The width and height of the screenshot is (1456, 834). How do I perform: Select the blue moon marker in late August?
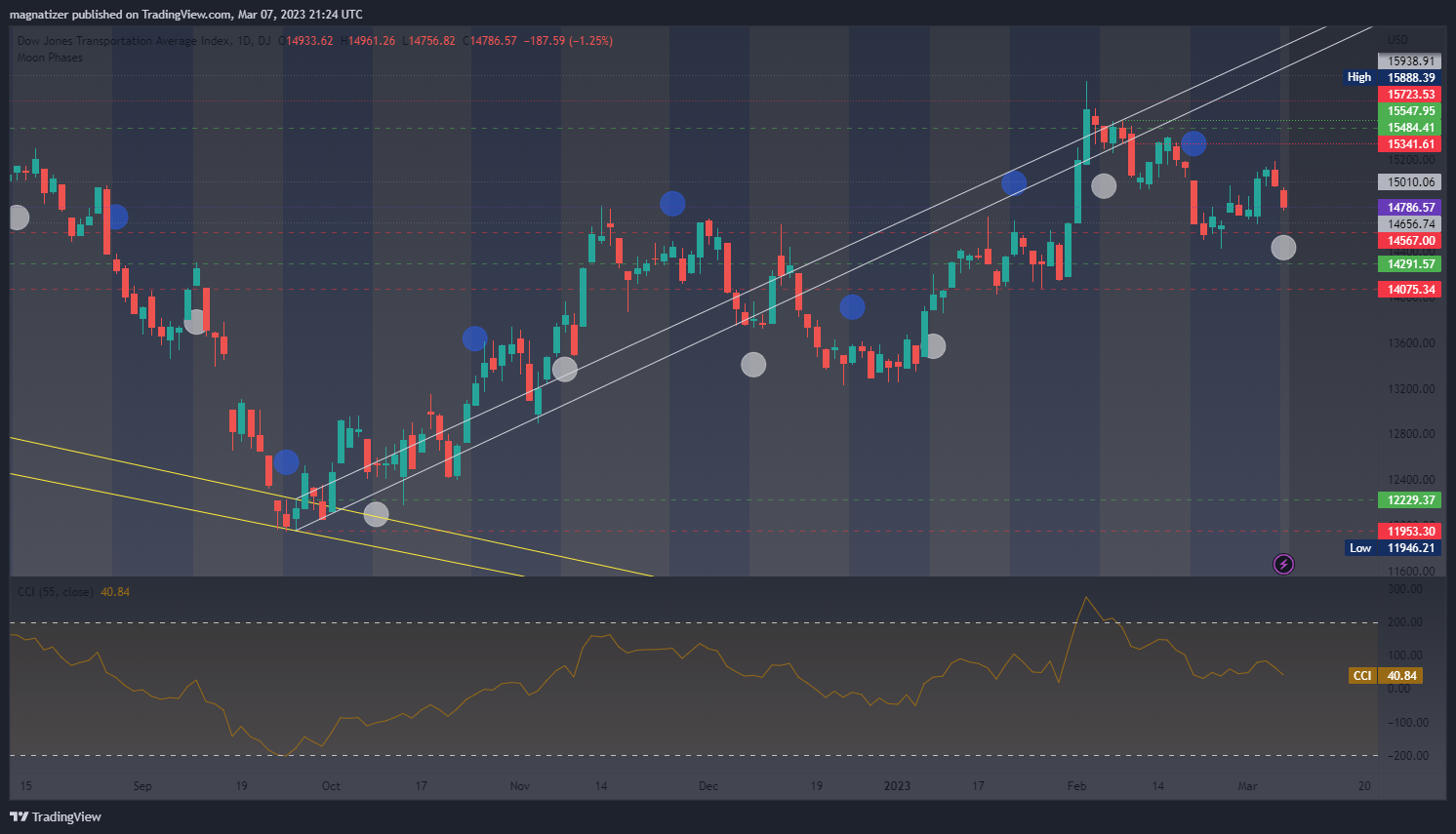pos(115,217)
